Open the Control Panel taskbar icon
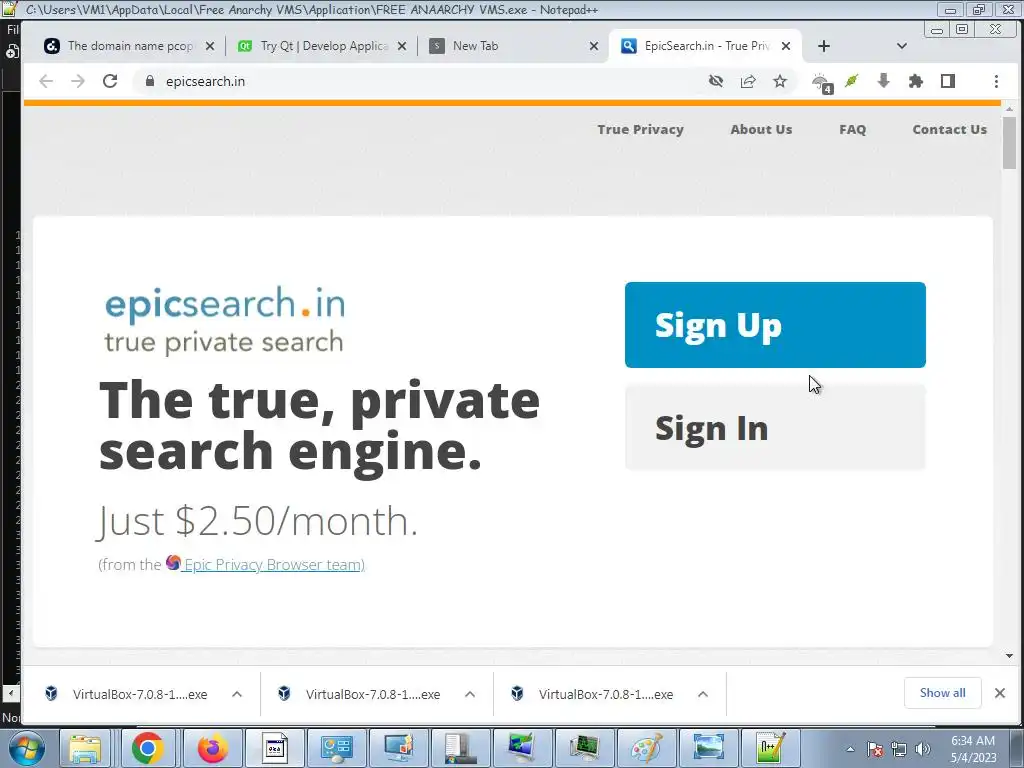Screen dimensions: 1024x768 337,748
